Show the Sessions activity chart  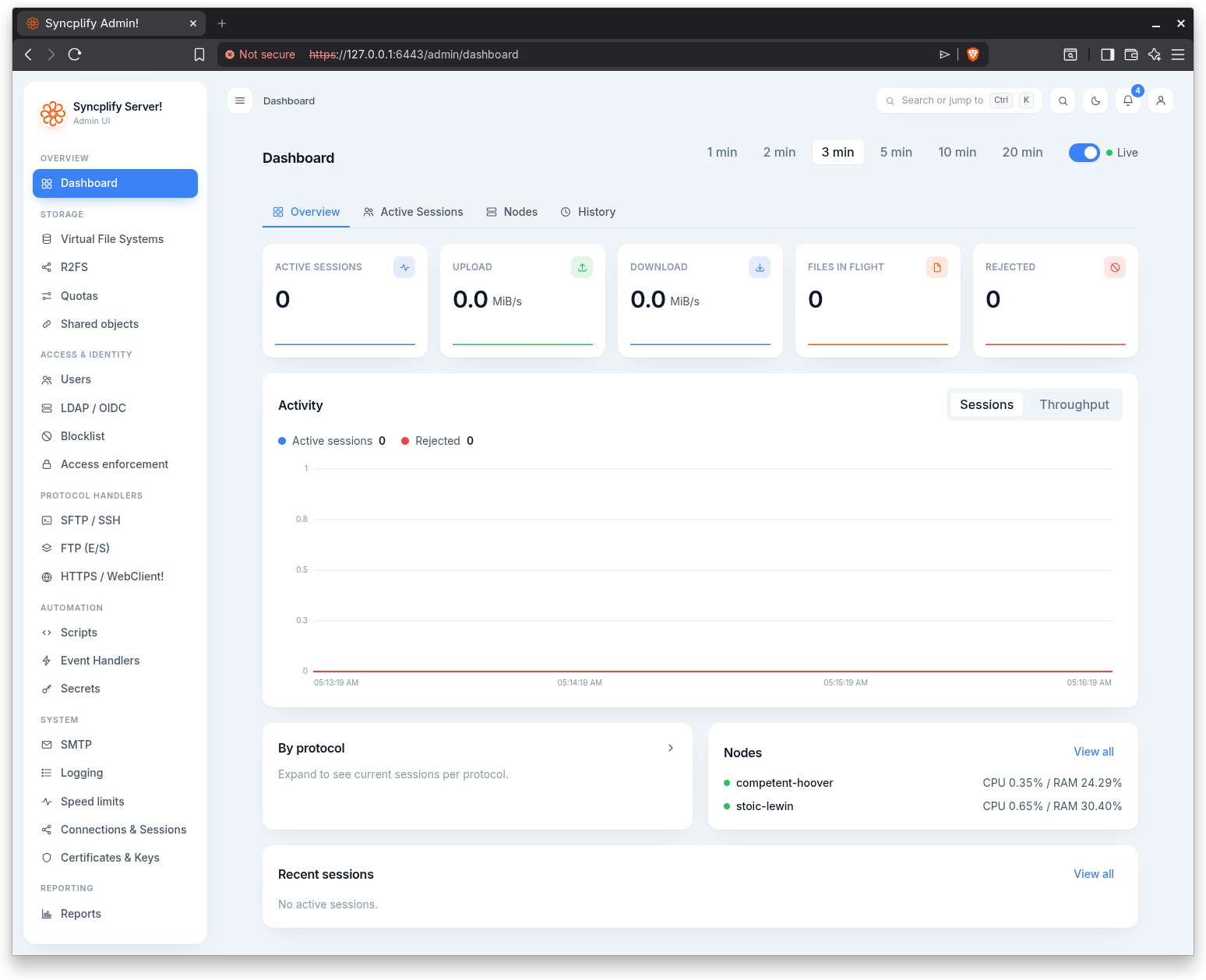986,405
